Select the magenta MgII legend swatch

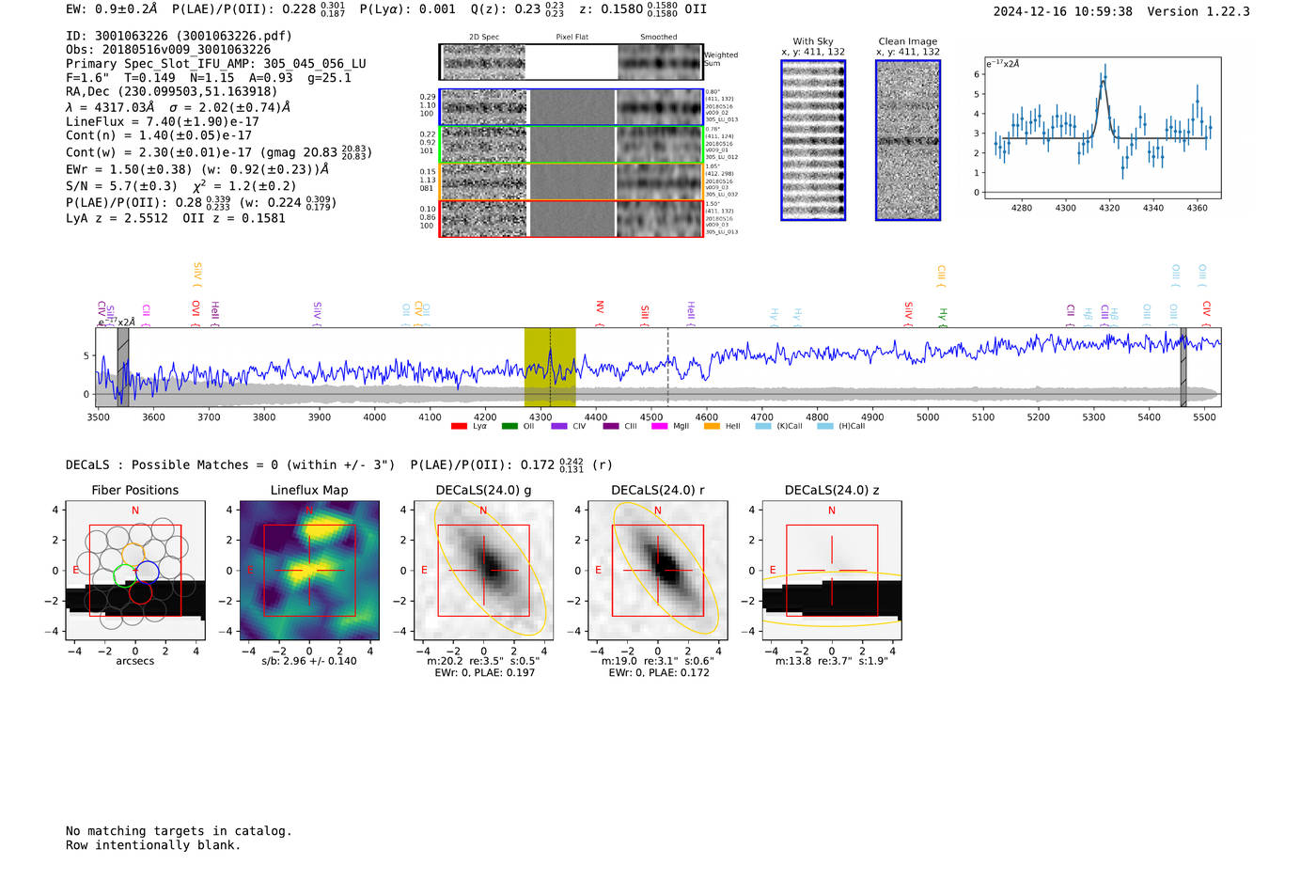[659, 427]
